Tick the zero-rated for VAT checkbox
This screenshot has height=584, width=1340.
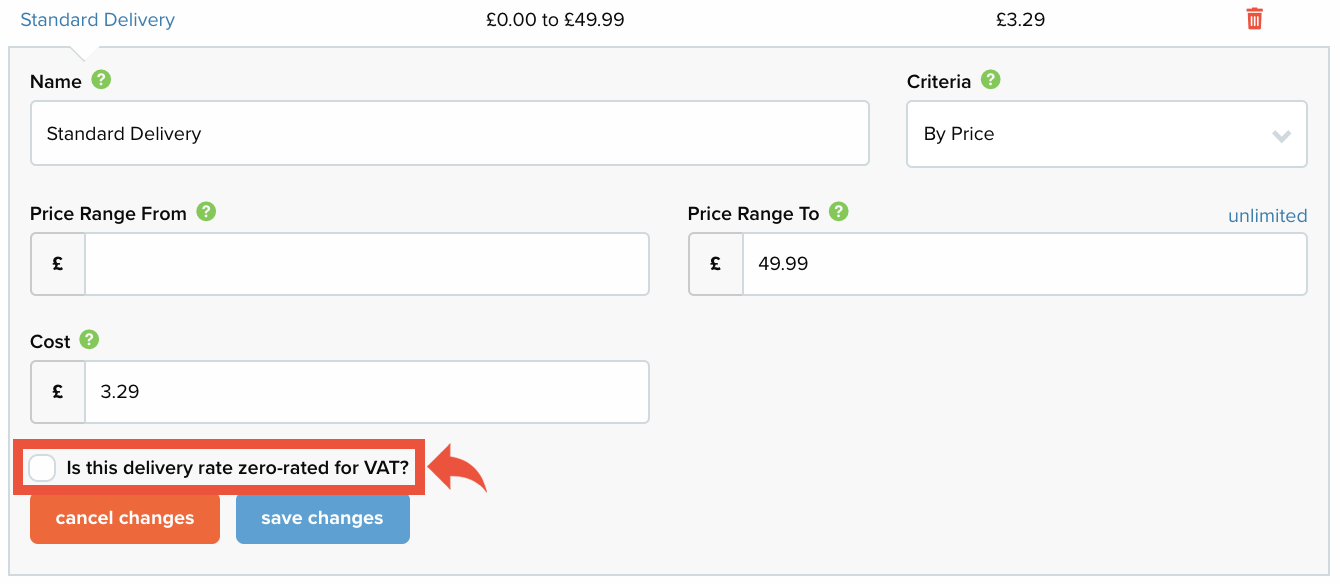pos(42,467)
